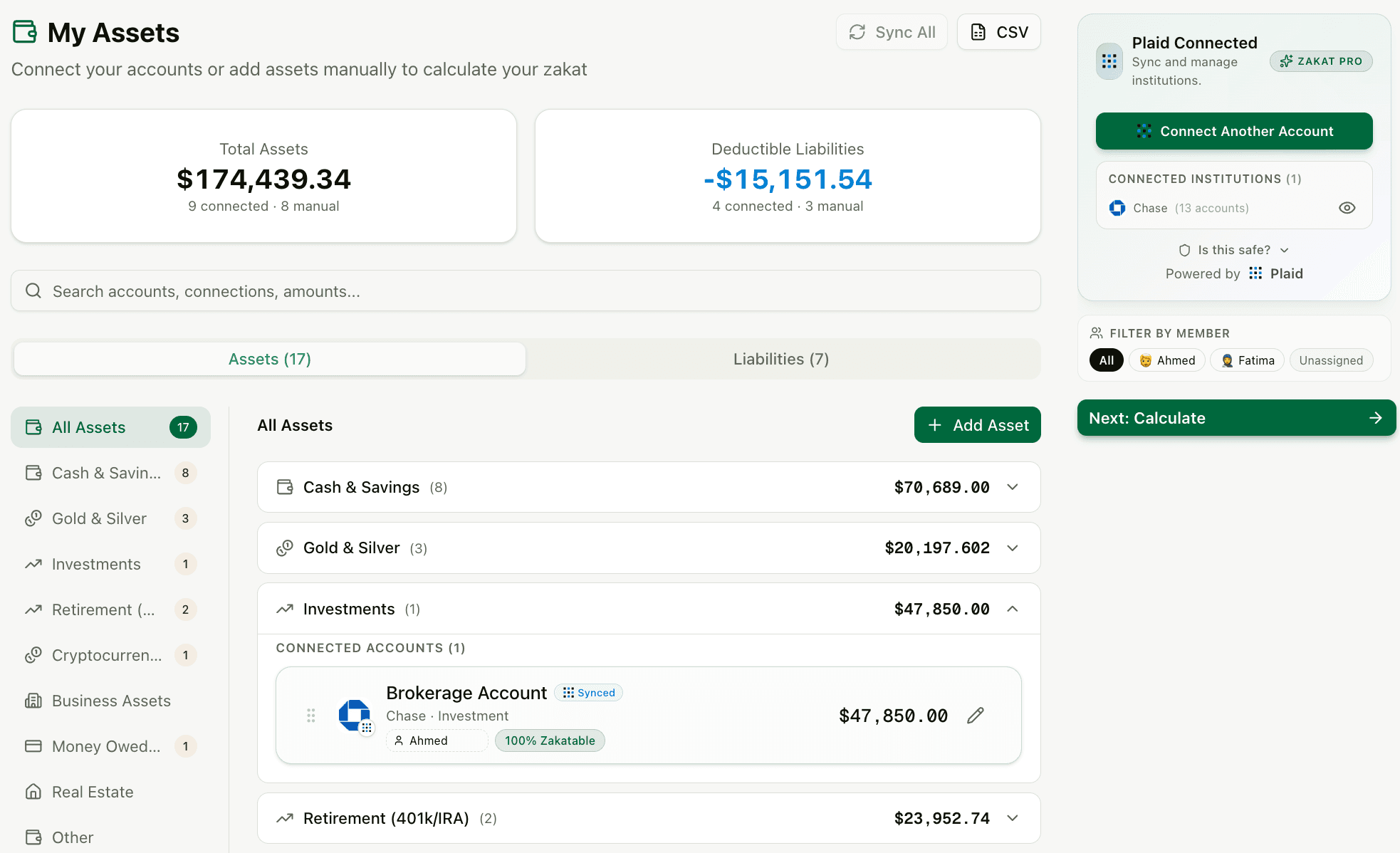Select All Assets in the sidebar
This screenshot has width=1400, height=853.
[x=88, y=427]
